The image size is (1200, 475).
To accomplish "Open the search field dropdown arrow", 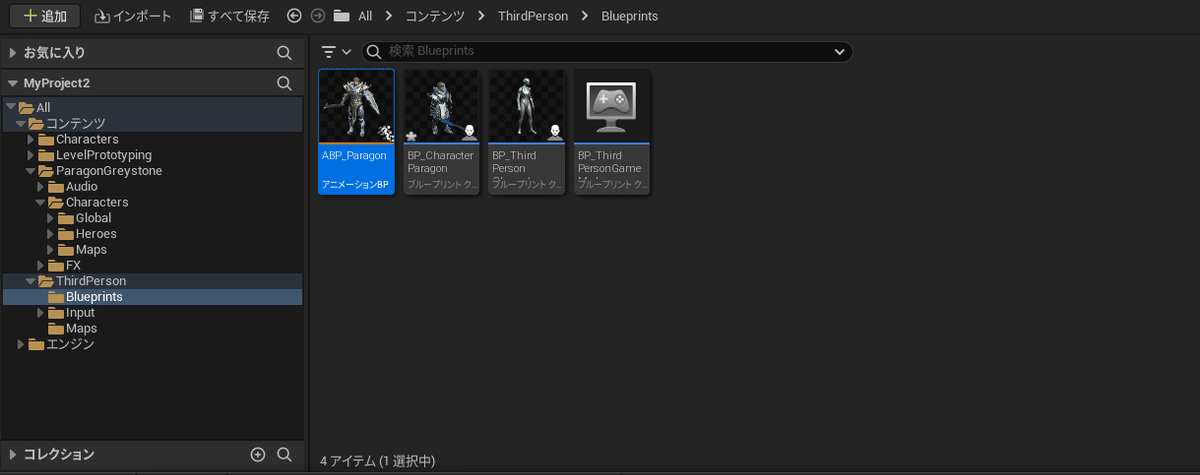I will 839,51.
